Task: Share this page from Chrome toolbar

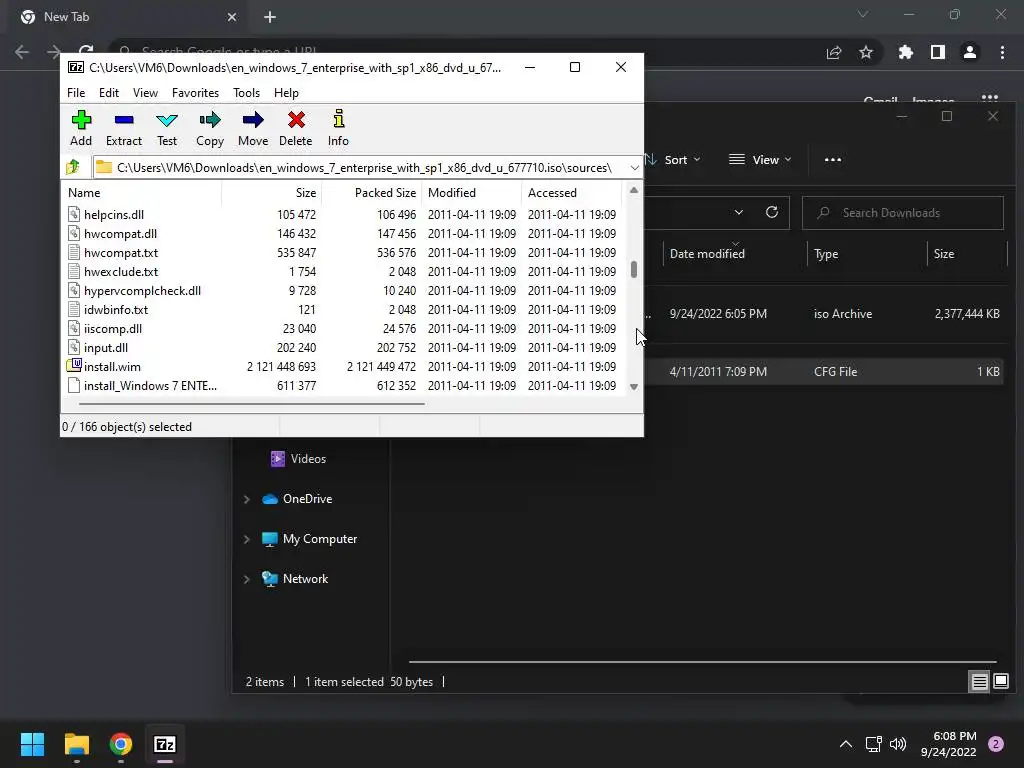Action: pyautogui.click(x=834, y=52)
